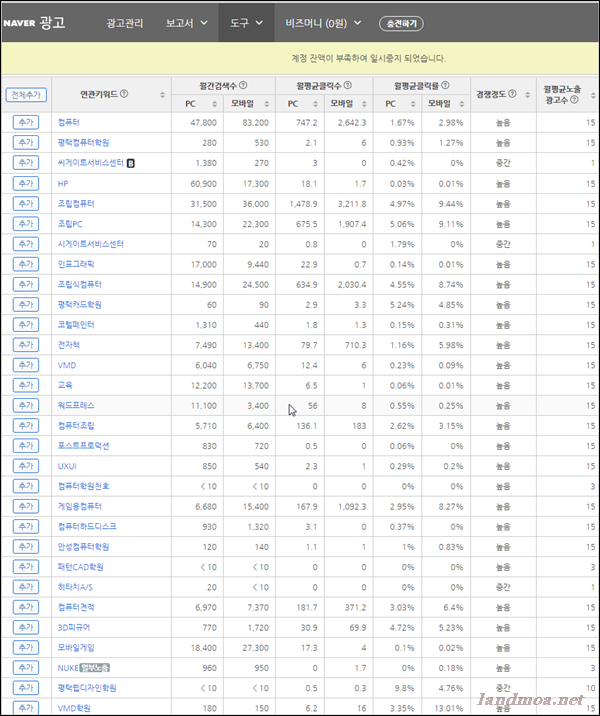Open the 비즈머니 (0원) menu
This screenshot has width=600, height=716.
[x=323, y=23]
